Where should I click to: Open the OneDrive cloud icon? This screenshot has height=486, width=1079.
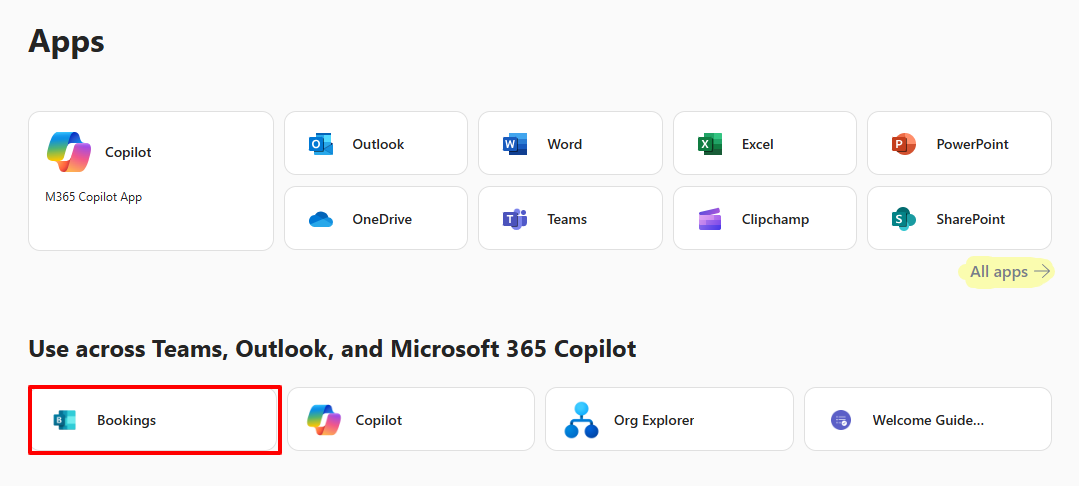[321, 219]
